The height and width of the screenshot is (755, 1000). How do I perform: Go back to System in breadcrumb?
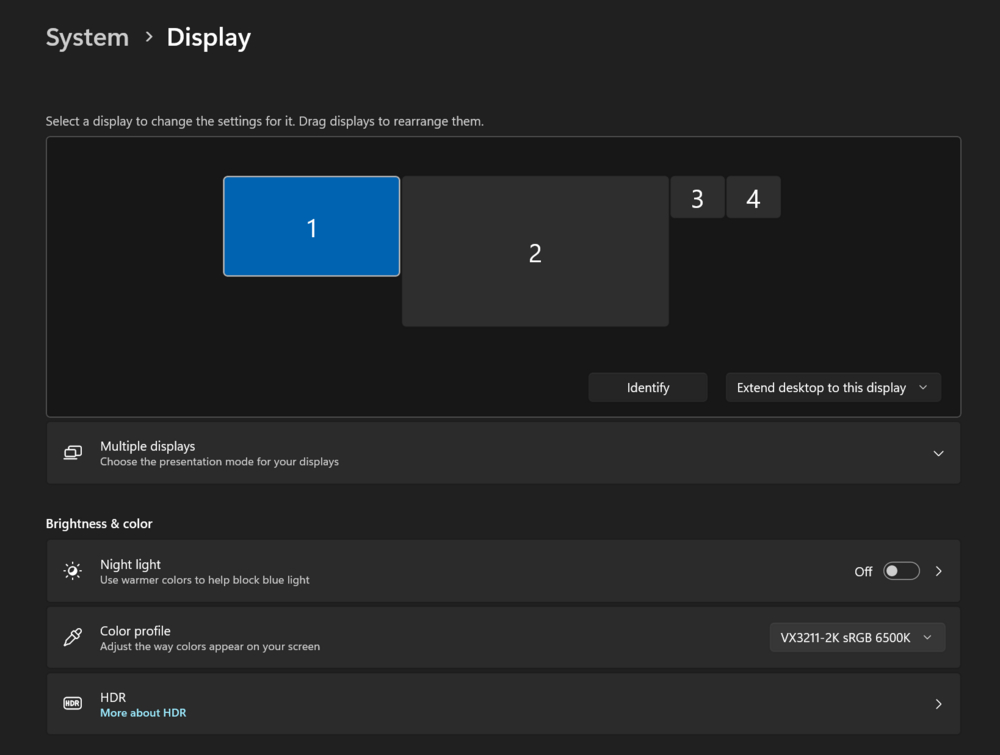87,38
